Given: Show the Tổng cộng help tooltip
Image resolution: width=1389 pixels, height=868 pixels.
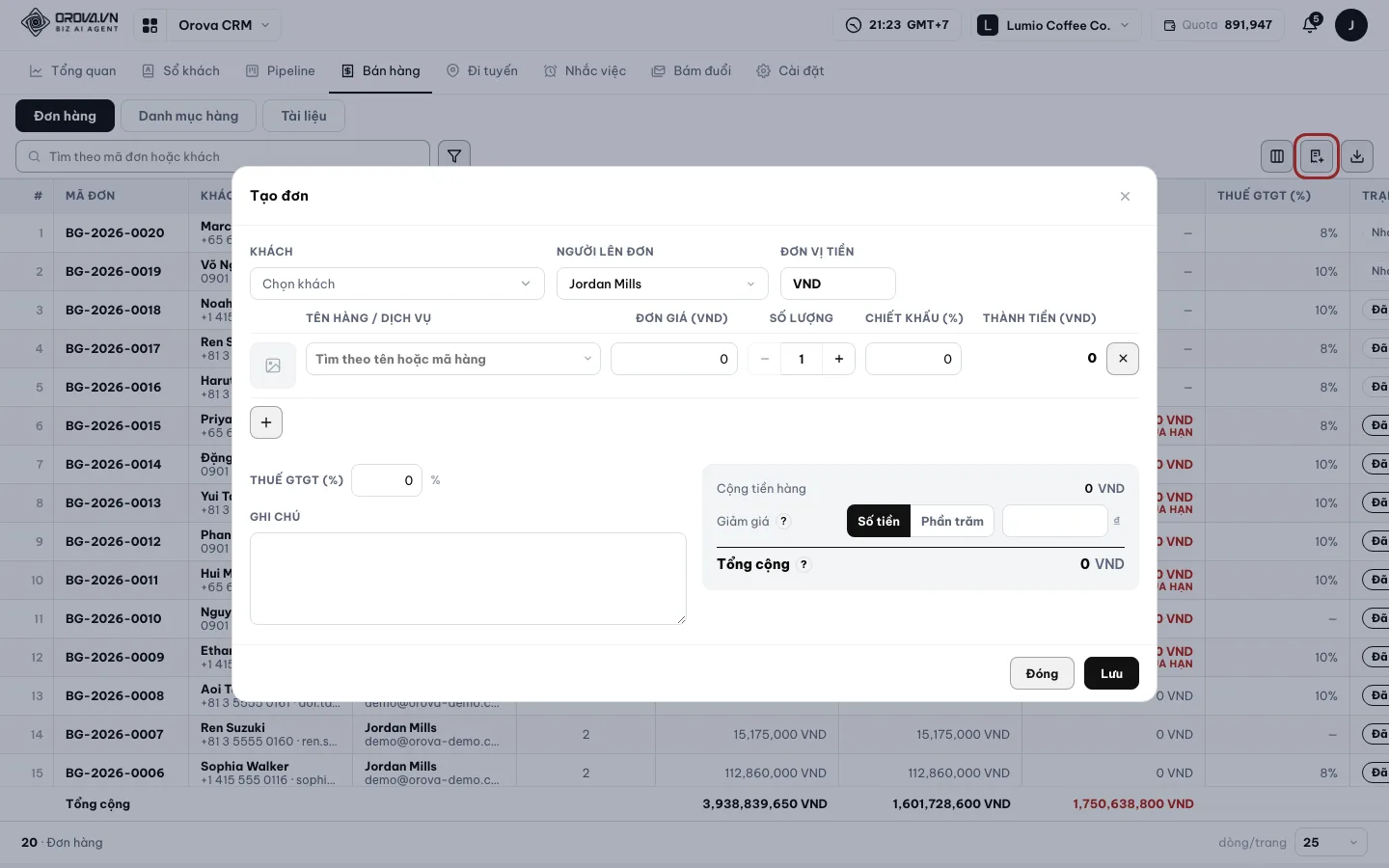Looking at the screenshot, I should point(804,564).
